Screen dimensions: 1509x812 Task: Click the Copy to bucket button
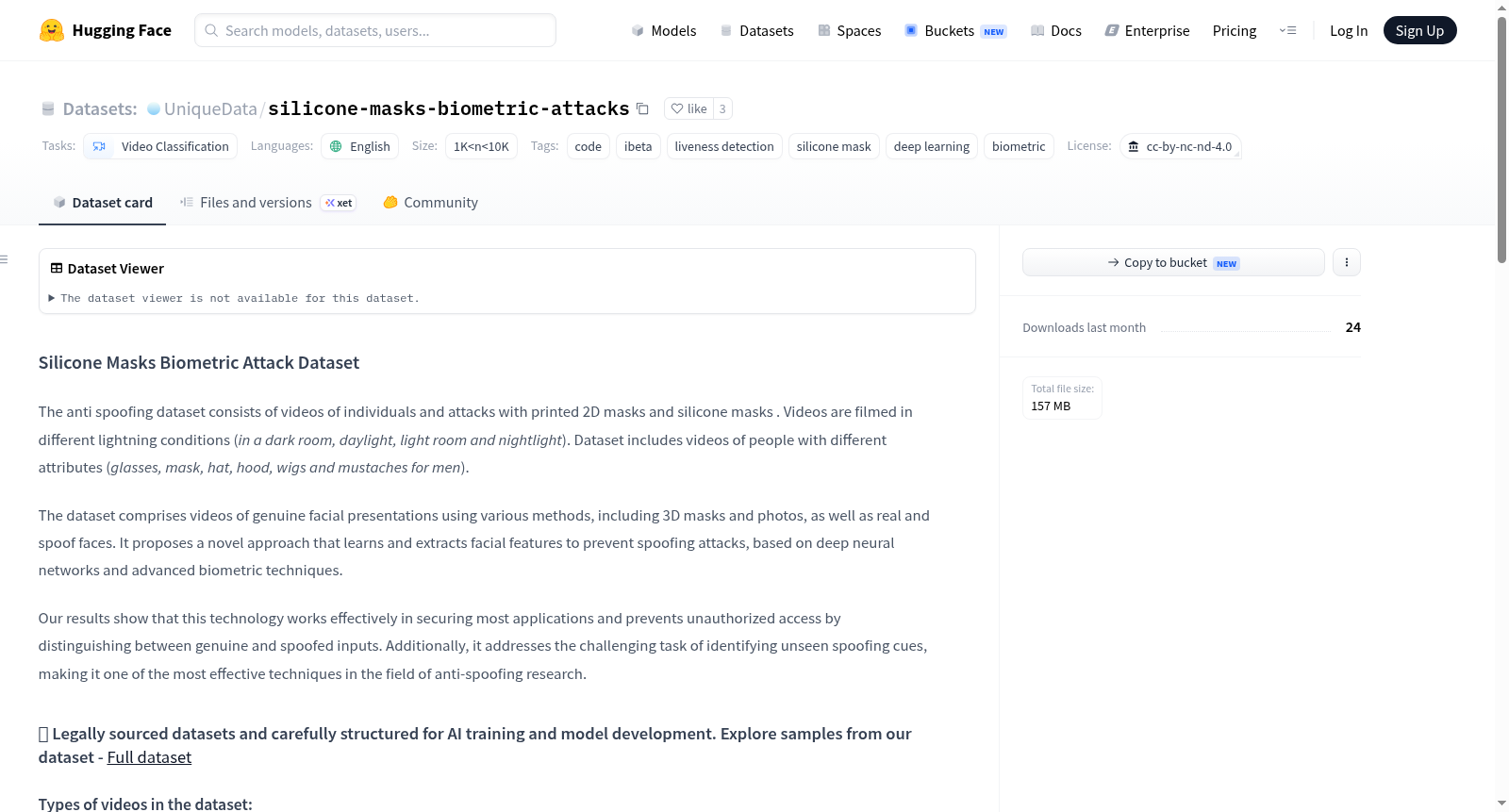1173,262
